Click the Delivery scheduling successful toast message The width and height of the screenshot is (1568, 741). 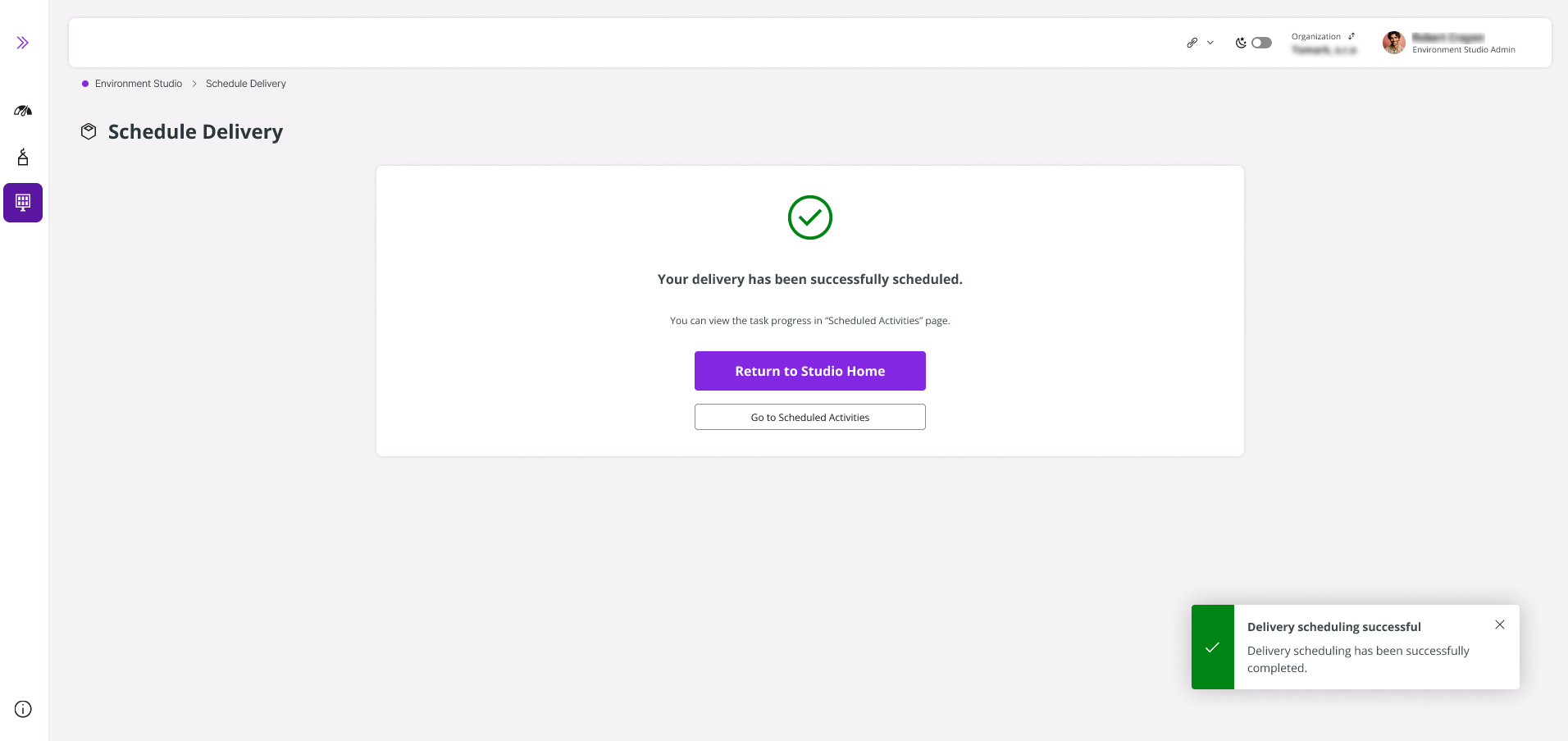coord(1356,647)
